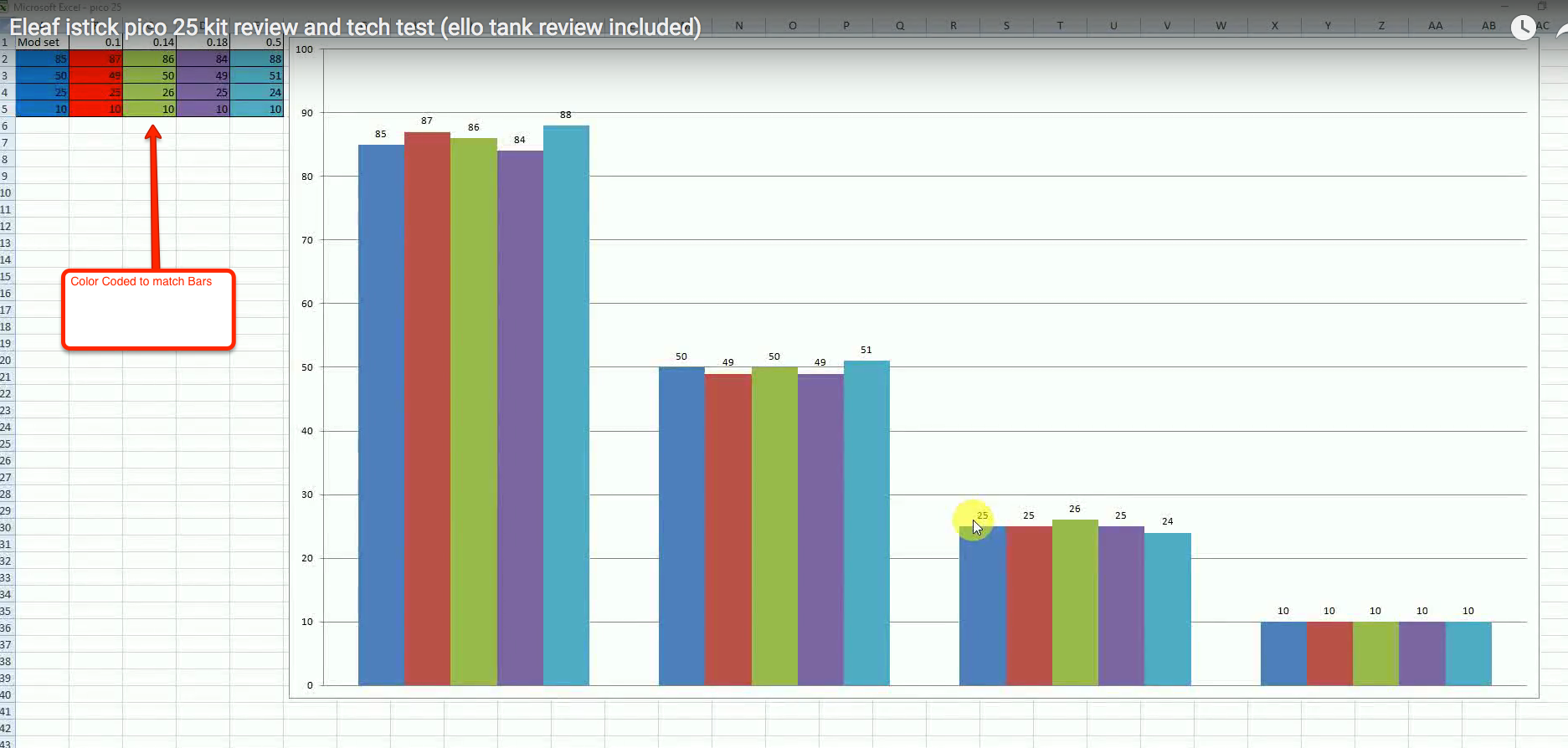The width and height of the screenshot is (1568, 748).
Task: Click the Excel application icon in title bar
Action: [x=6, y=7]
